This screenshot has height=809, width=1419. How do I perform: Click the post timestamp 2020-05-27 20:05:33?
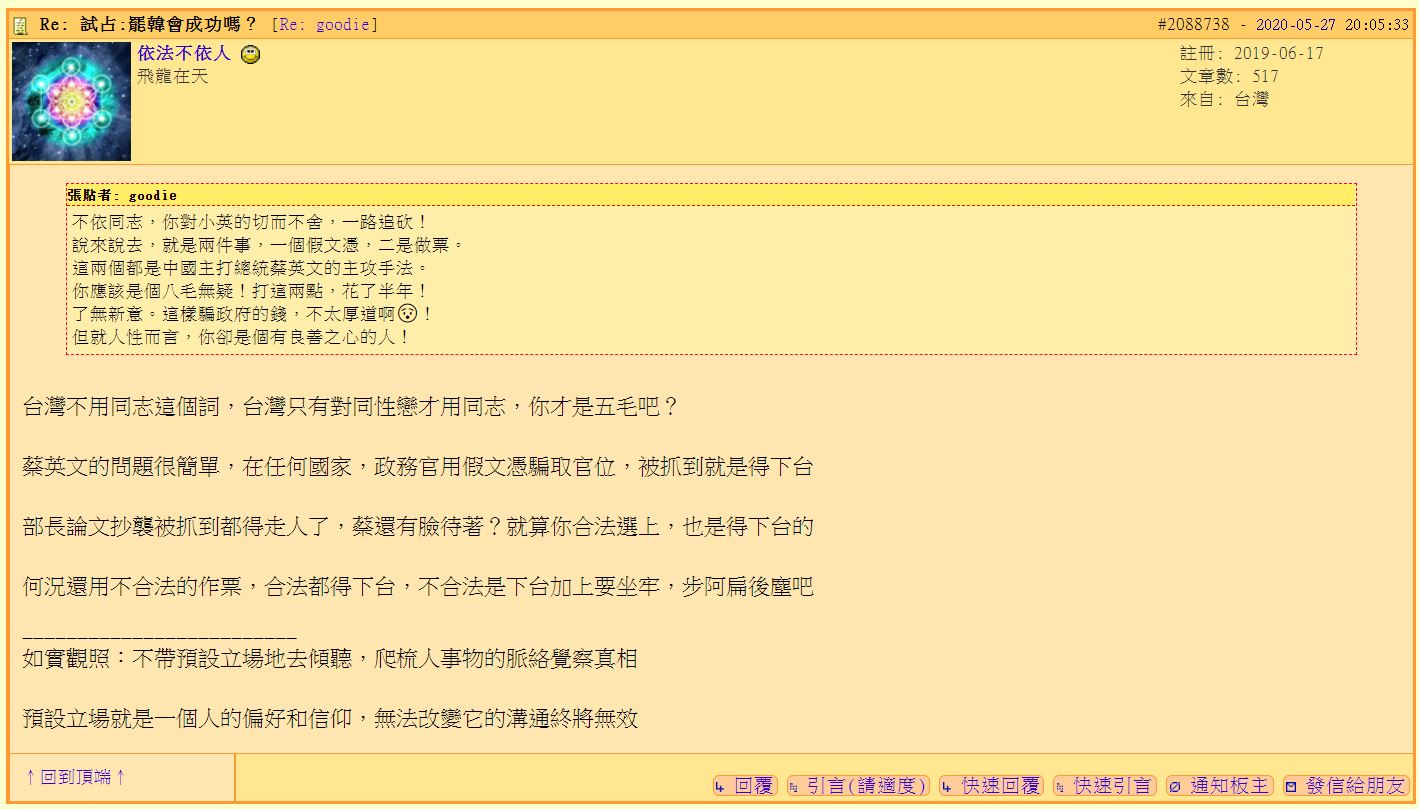pyautogui.click(x=1332, y=25)
